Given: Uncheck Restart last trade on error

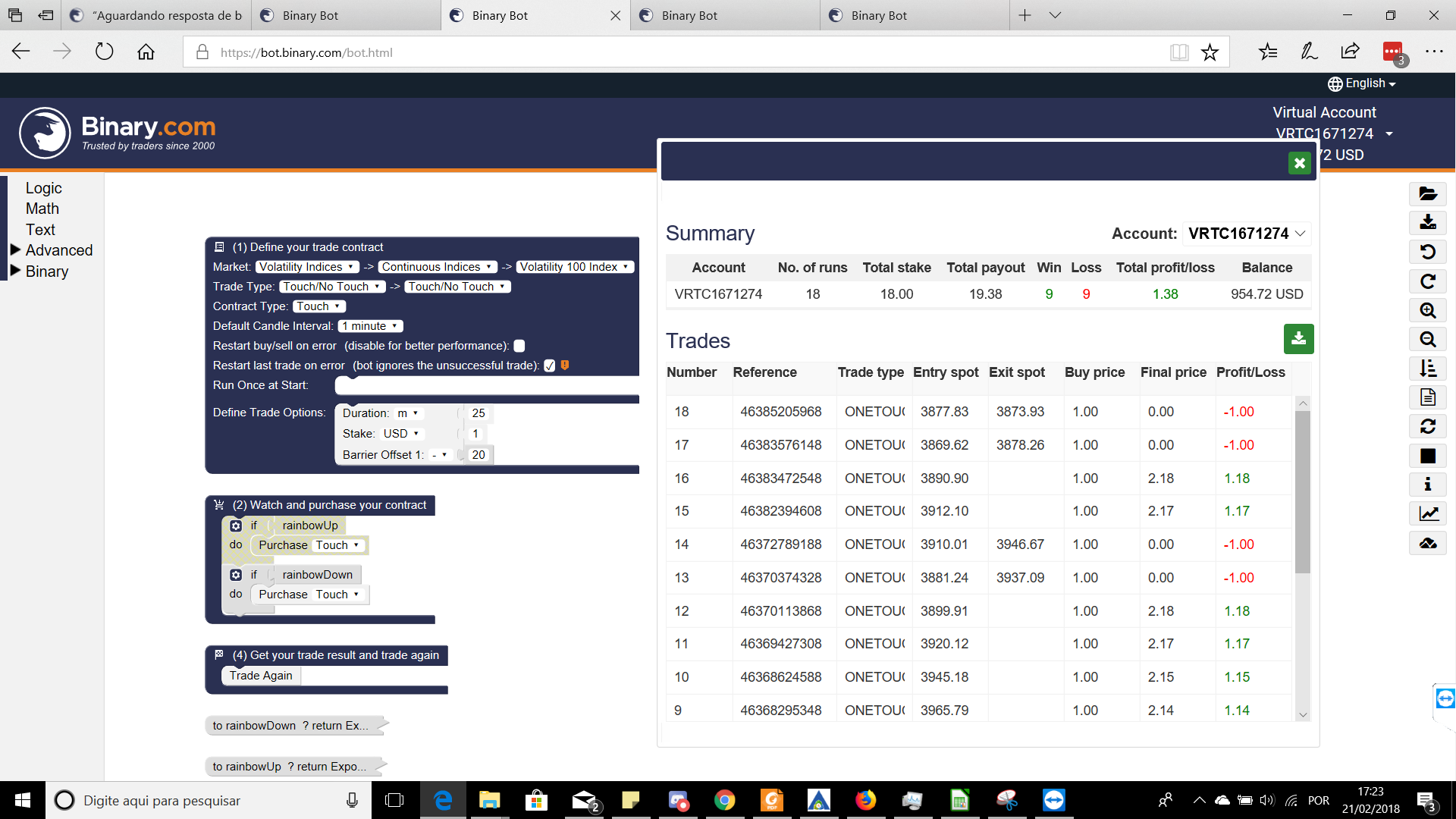Looking at the screenshot, I should (550, 365).
